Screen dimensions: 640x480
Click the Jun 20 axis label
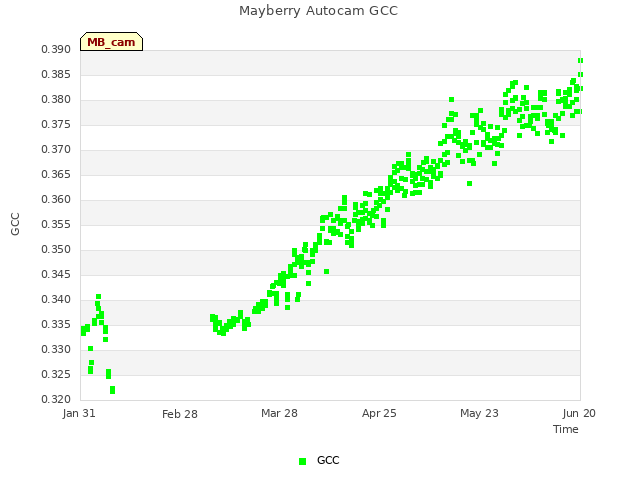click(579, 413)
